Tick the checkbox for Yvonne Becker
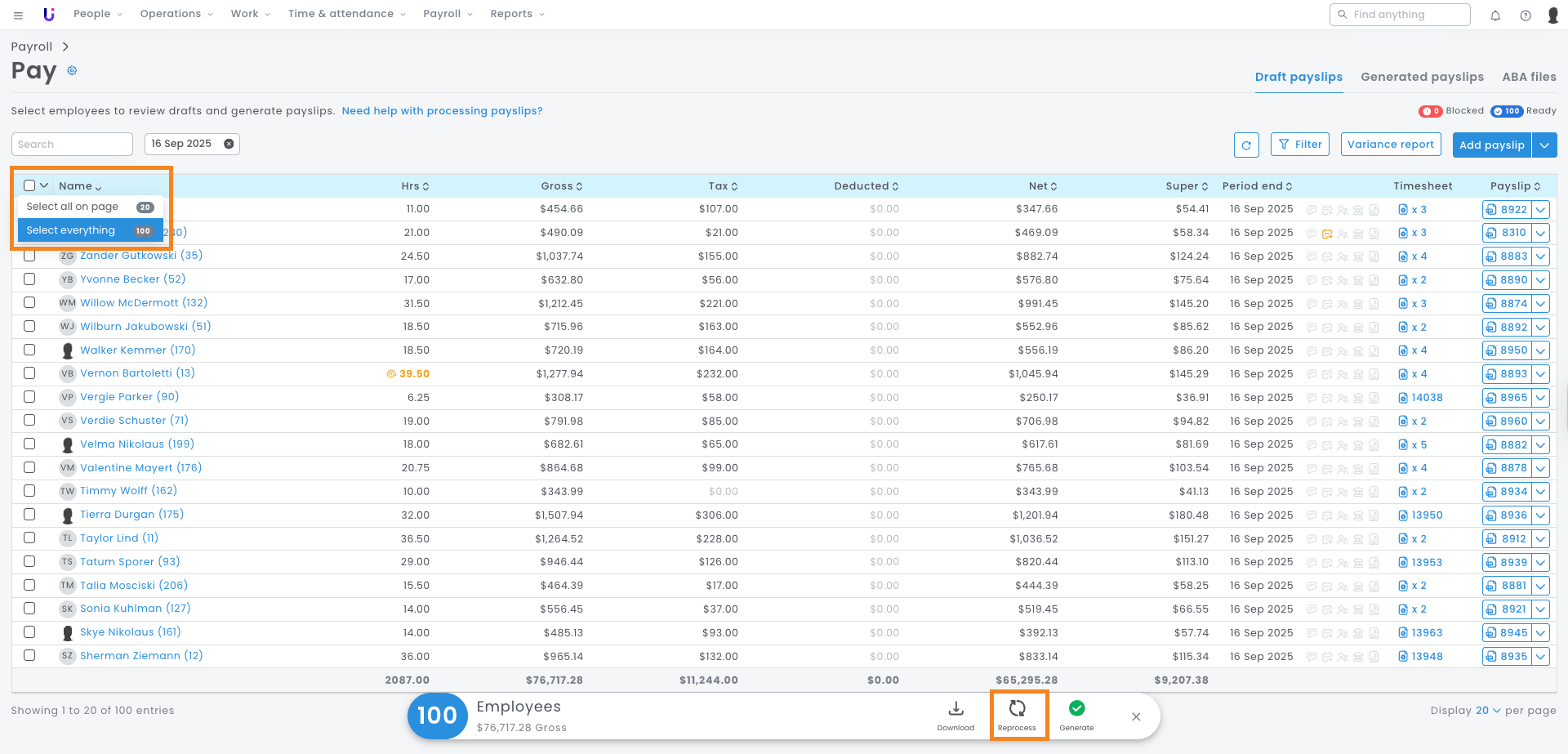The width and height of the screenshot is (1568, 754). tap(29, 279)
